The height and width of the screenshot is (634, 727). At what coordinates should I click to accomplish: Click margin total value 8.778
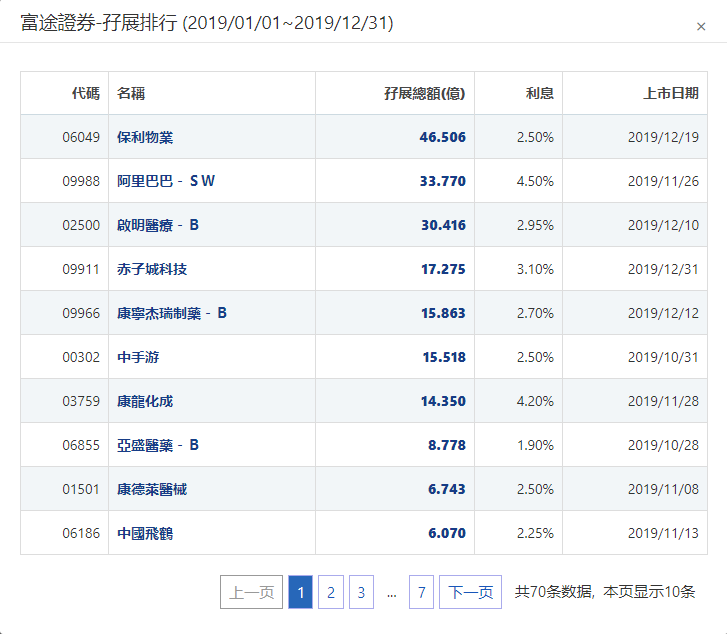[x=446, y=445]
